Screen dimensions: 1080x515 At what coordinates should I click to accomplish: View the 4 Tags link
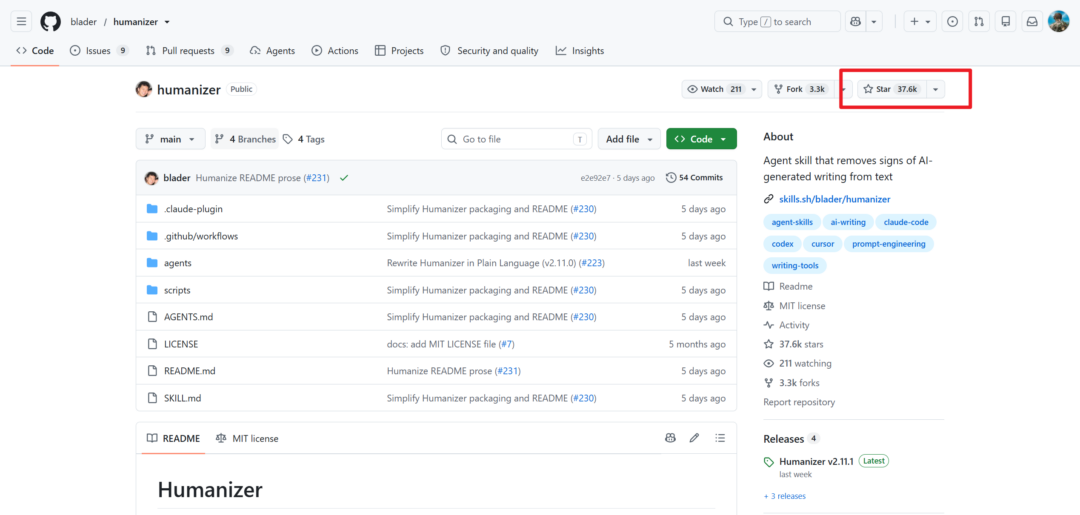point(304,139)
